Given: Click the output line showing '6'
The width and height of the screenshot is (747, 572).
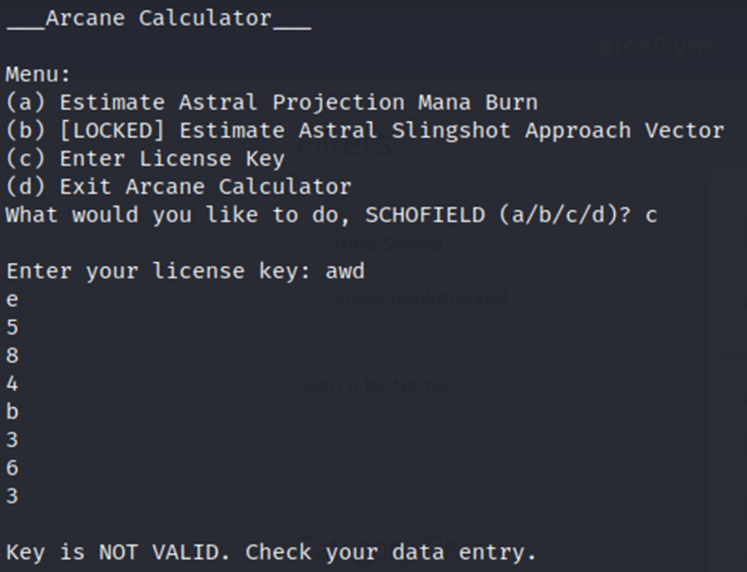Looking at the screenshot, I should 12,467.
